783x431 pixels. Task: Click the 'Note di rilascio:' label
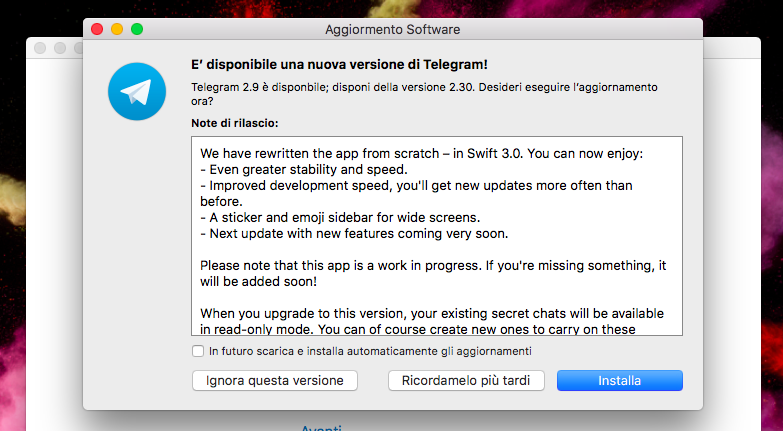coord(235,123)
